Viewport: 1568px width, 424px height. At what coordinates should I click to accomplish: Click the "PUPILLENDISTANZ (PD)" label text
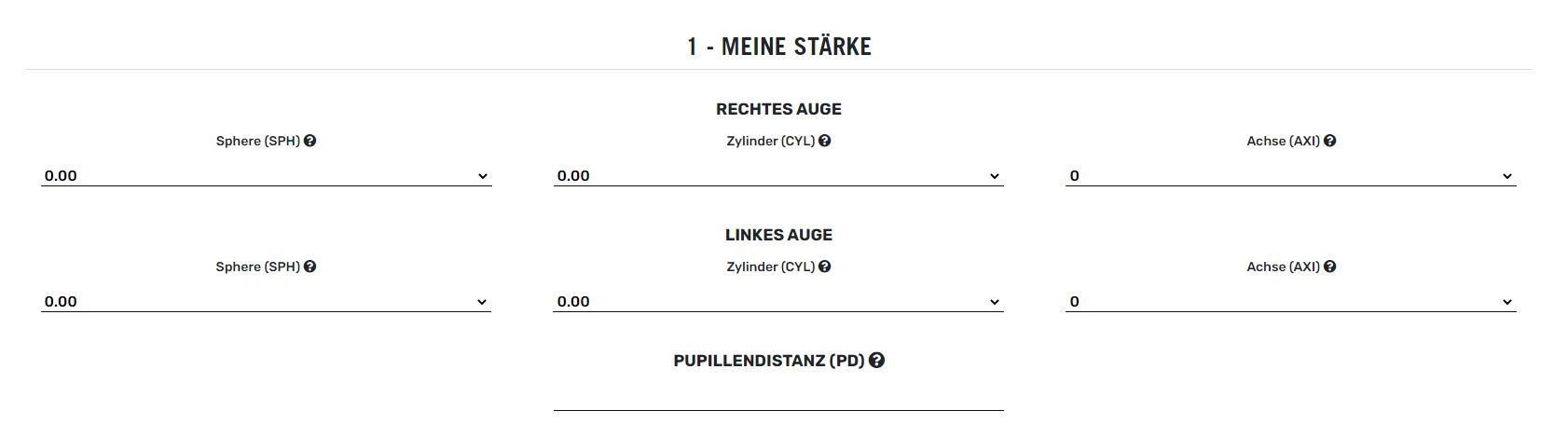769,361
